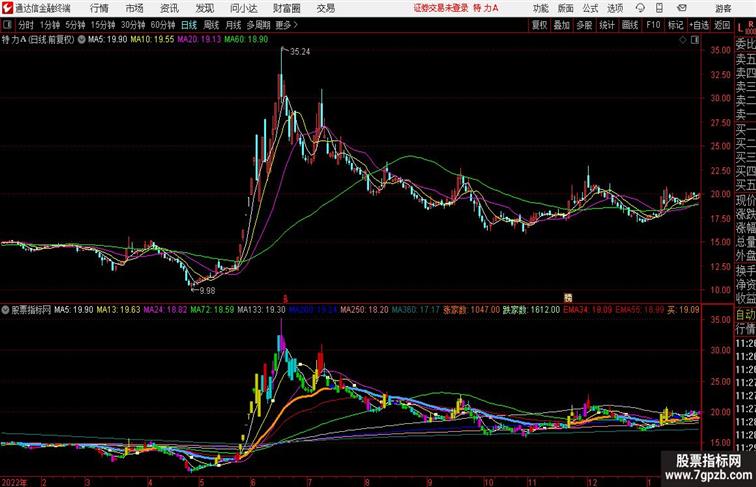Click the 多股 multi-stock button
The height and width of the screenshot is (487, 756).
(x=584, y=25)
